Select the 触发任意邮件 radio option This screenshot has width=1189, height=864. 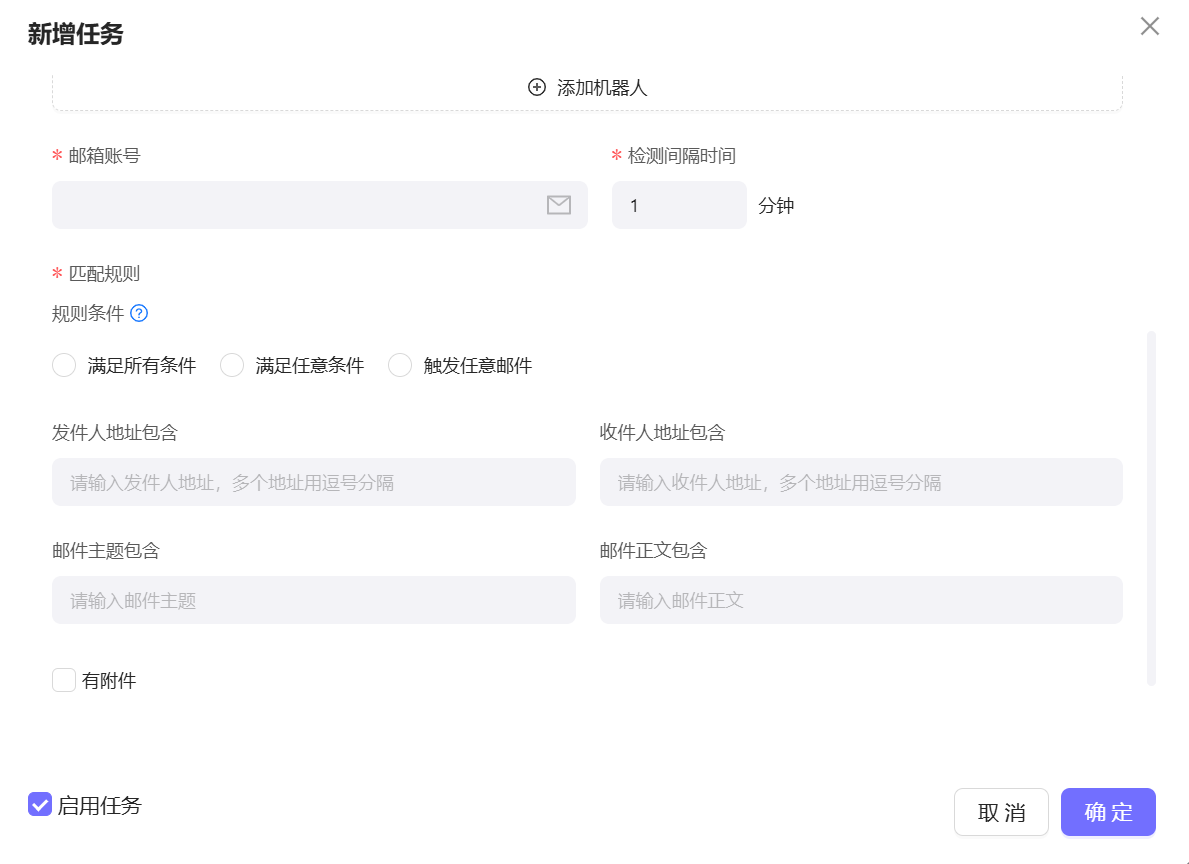(x=400, y=365)
